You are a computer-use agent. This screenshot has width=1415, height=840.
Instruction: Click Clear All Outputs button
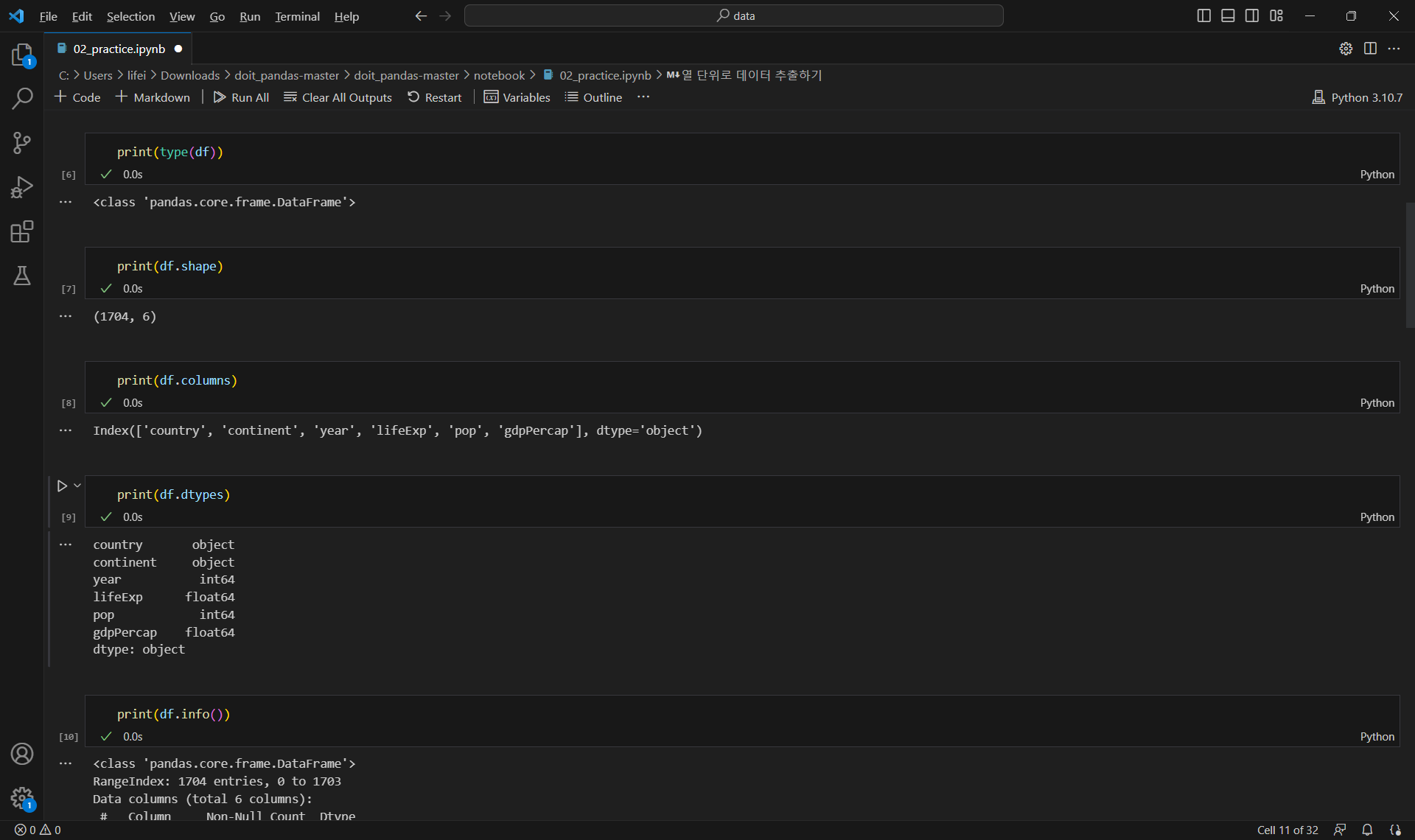(x=338, y=97)
